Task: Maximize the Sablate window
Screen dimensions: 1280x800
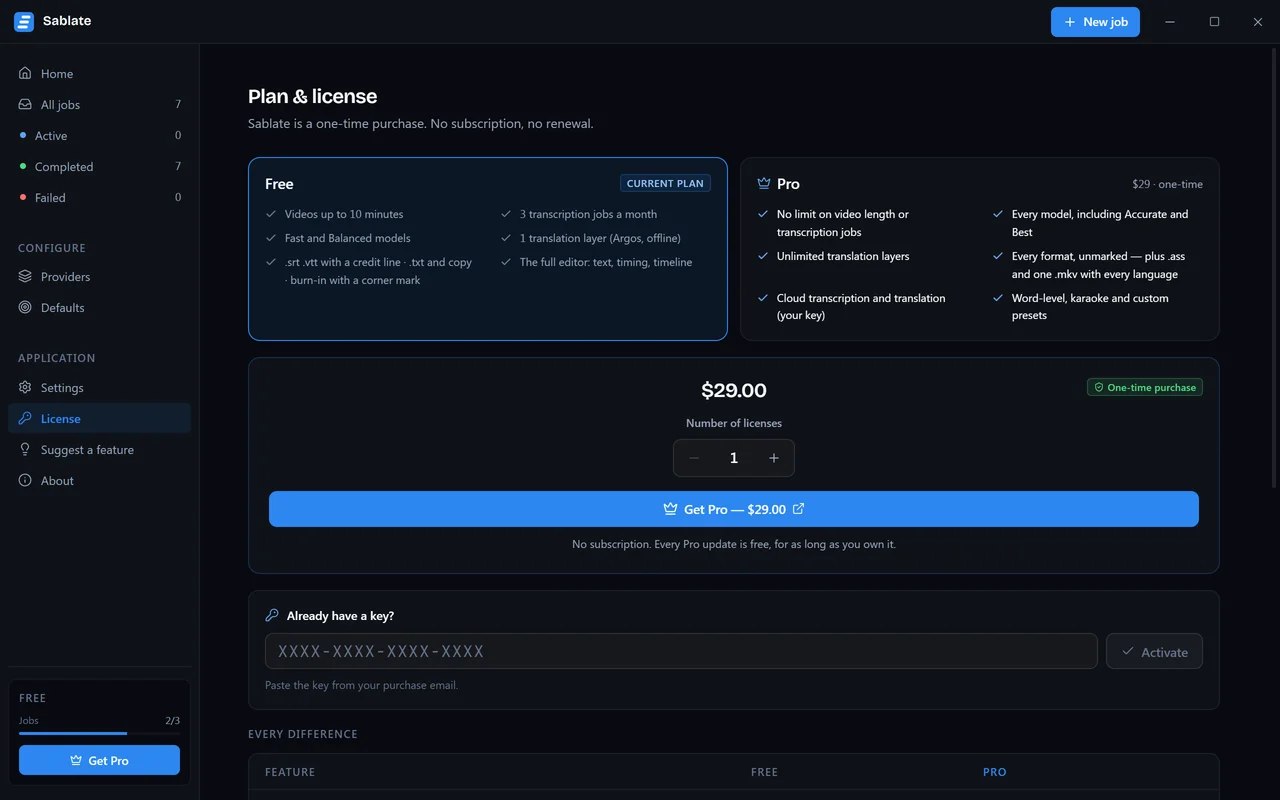Action: [x=1214, y=22]
